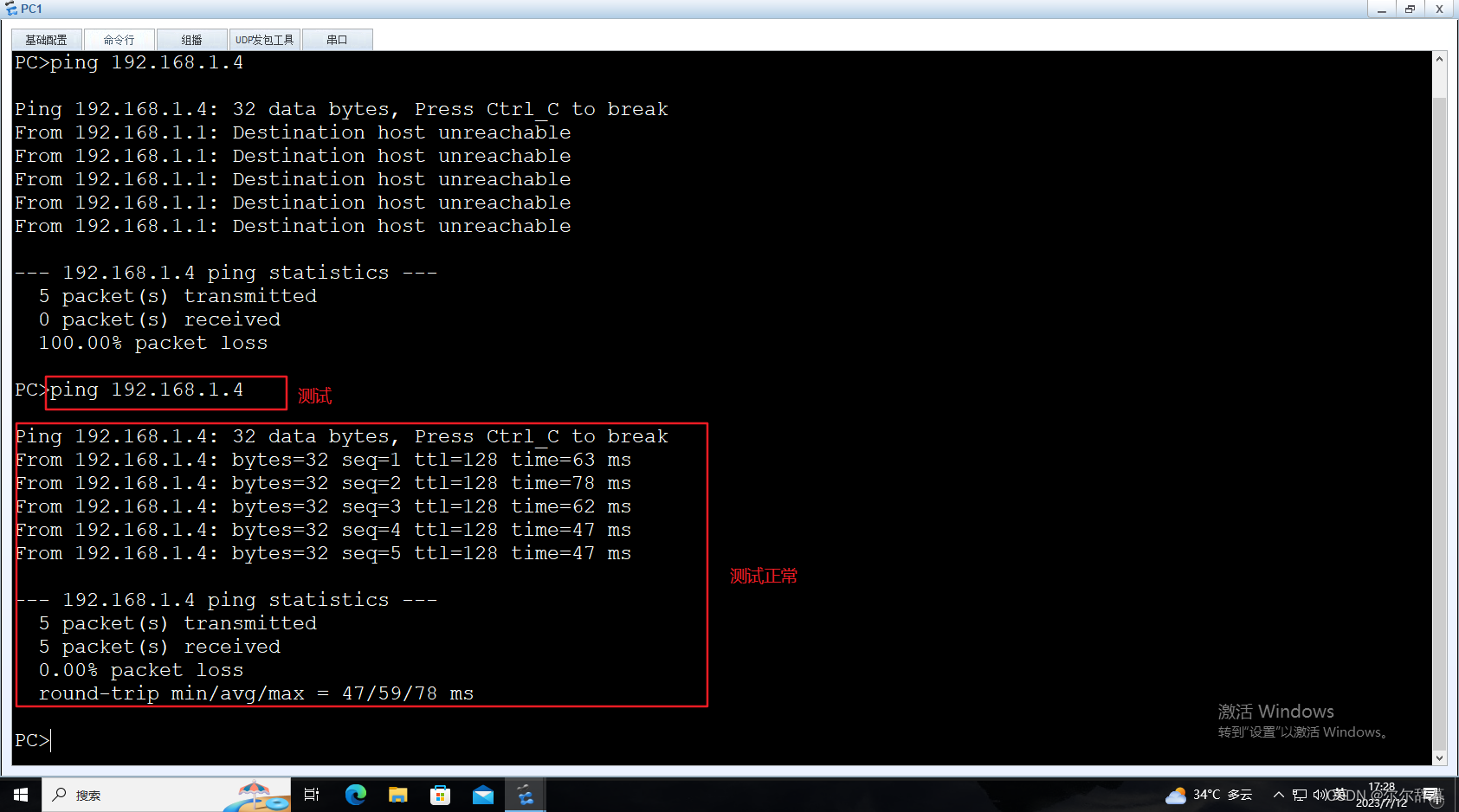Click the Windows Start button

click(19, 794)
